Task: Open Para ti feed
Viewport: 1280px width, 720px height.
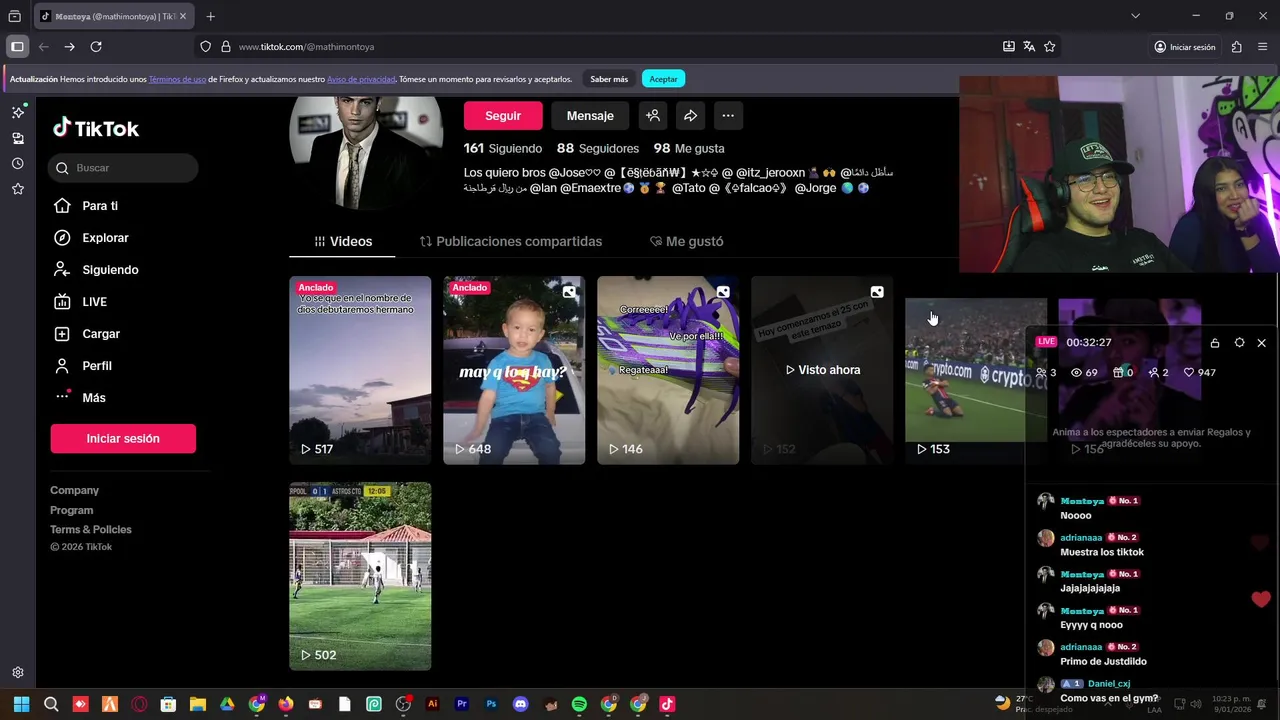Action: coord(100,206)
